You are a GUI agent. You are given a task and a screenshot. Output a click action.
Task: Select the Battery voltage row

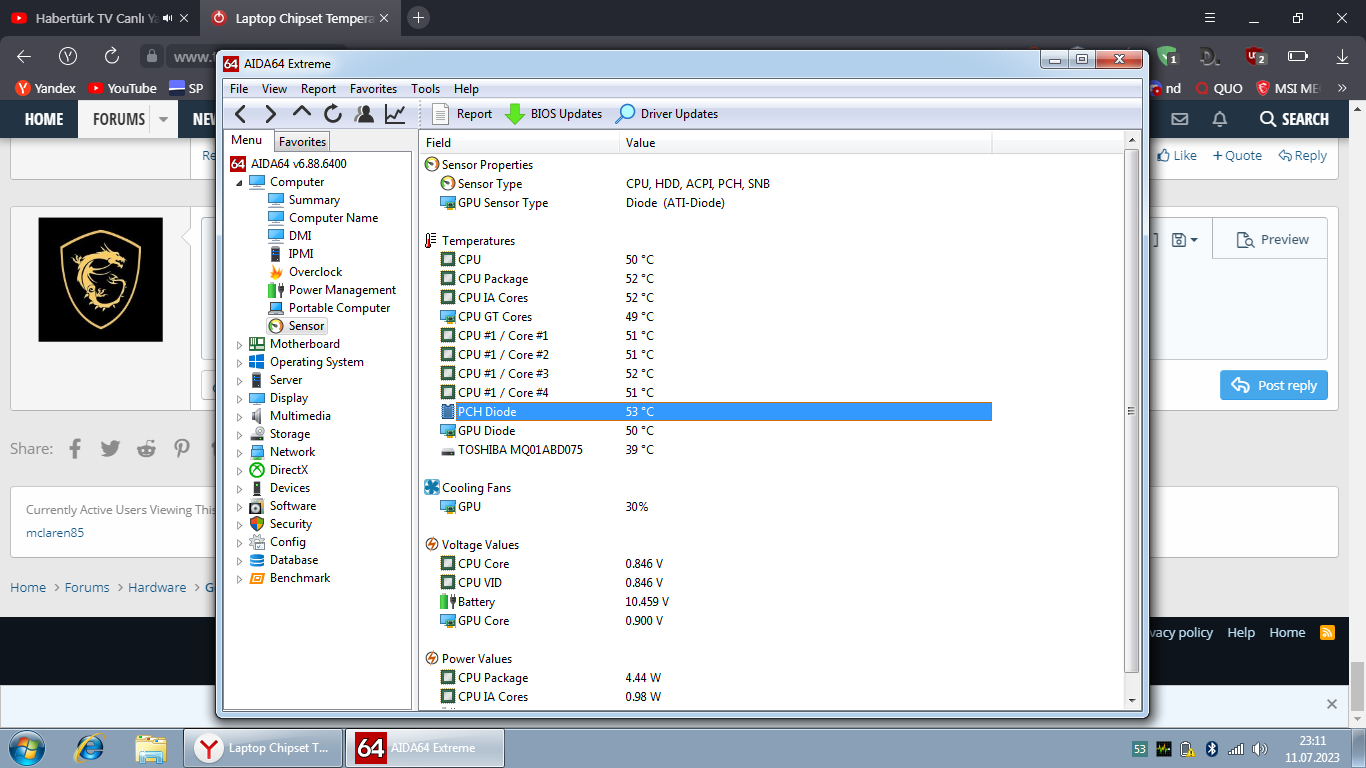706,602
